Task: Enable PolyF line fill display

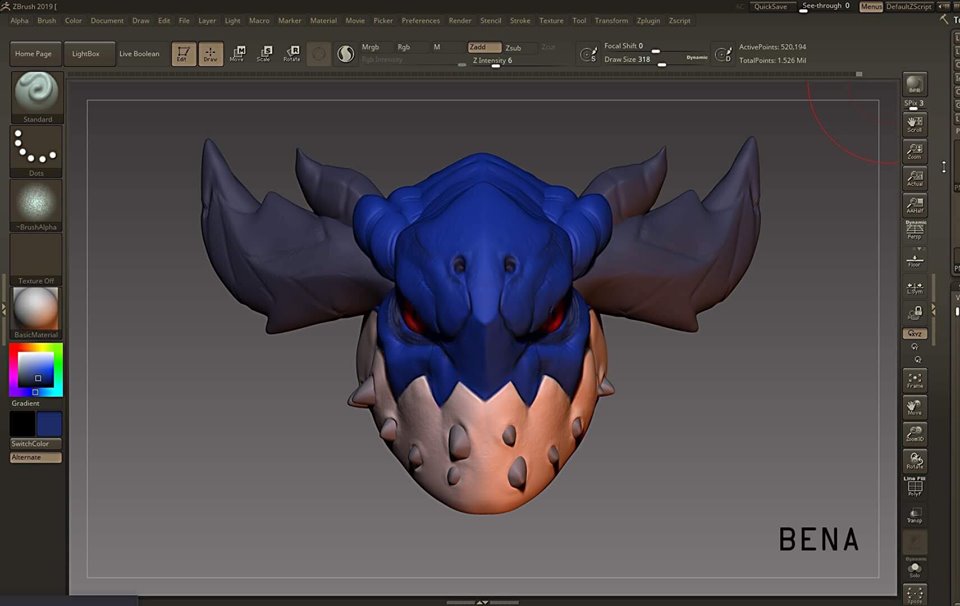Action: [914, 488]
